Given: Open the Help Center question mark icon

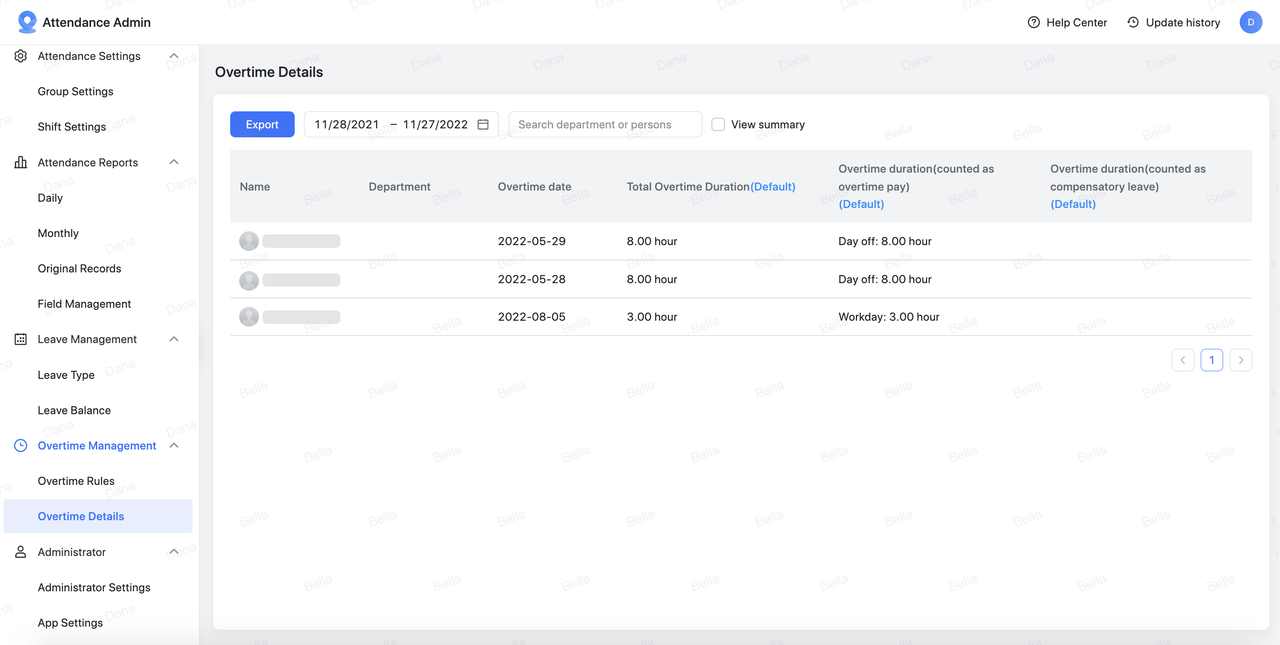Looking at the screenshot, I should pyautogui.click(x=1034, y=22).
